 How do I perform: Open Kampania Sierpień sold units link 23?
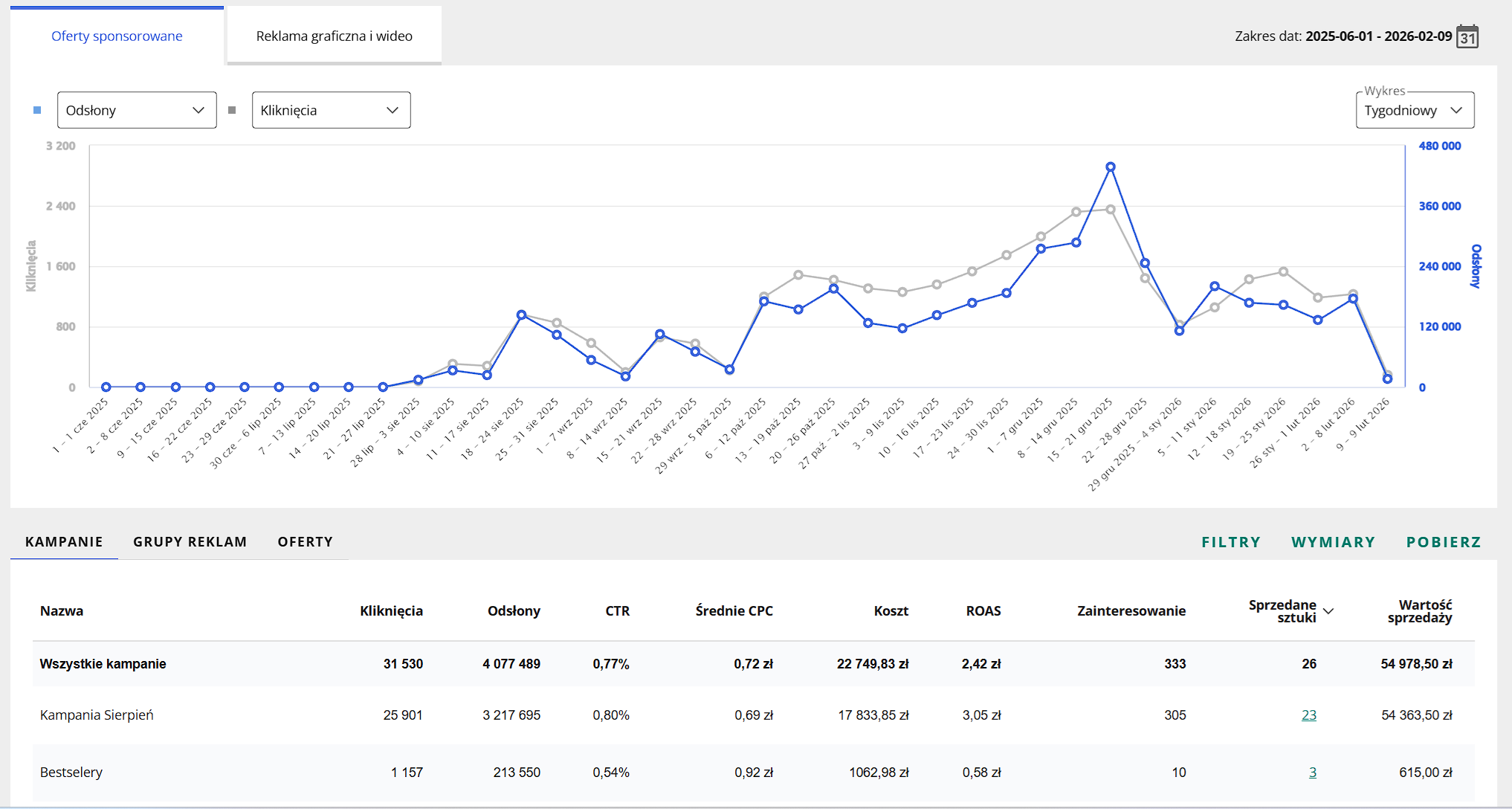click(1309, 715)
